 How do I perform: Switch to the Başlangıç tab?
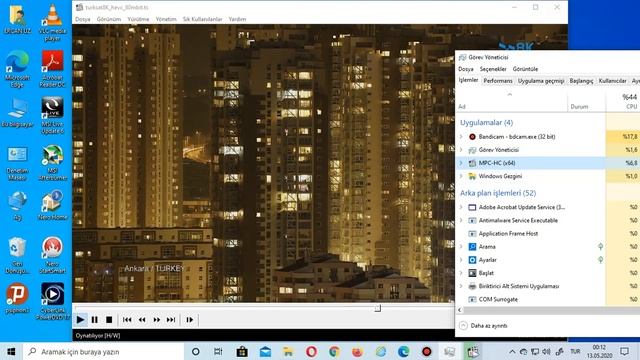pos(581,81)
